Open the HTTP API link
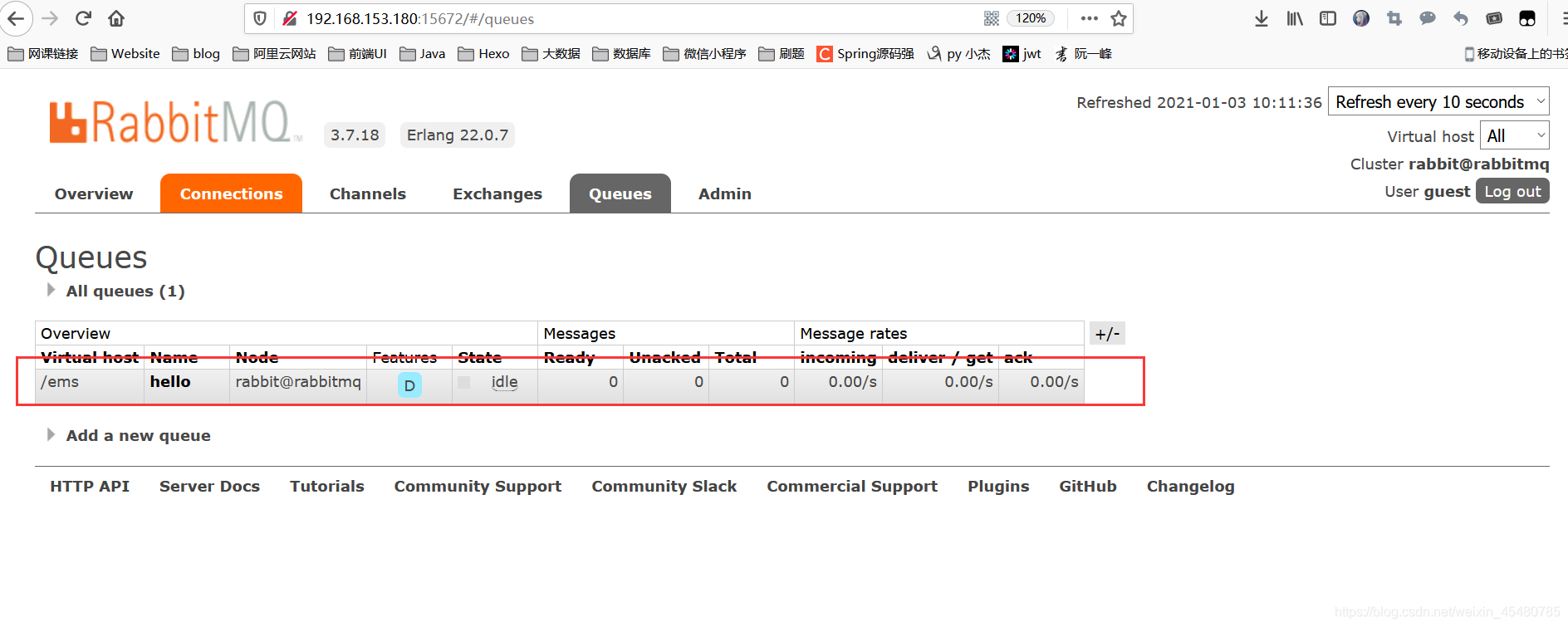The height and width of the screenshot is (627, 1568). (90, 486)
